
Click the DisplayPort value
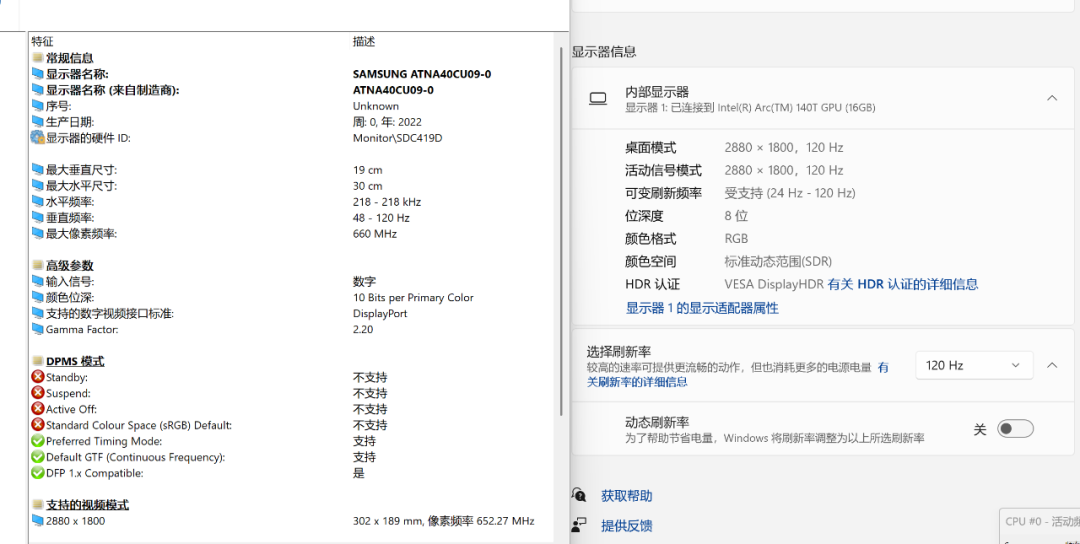[380, 313]
